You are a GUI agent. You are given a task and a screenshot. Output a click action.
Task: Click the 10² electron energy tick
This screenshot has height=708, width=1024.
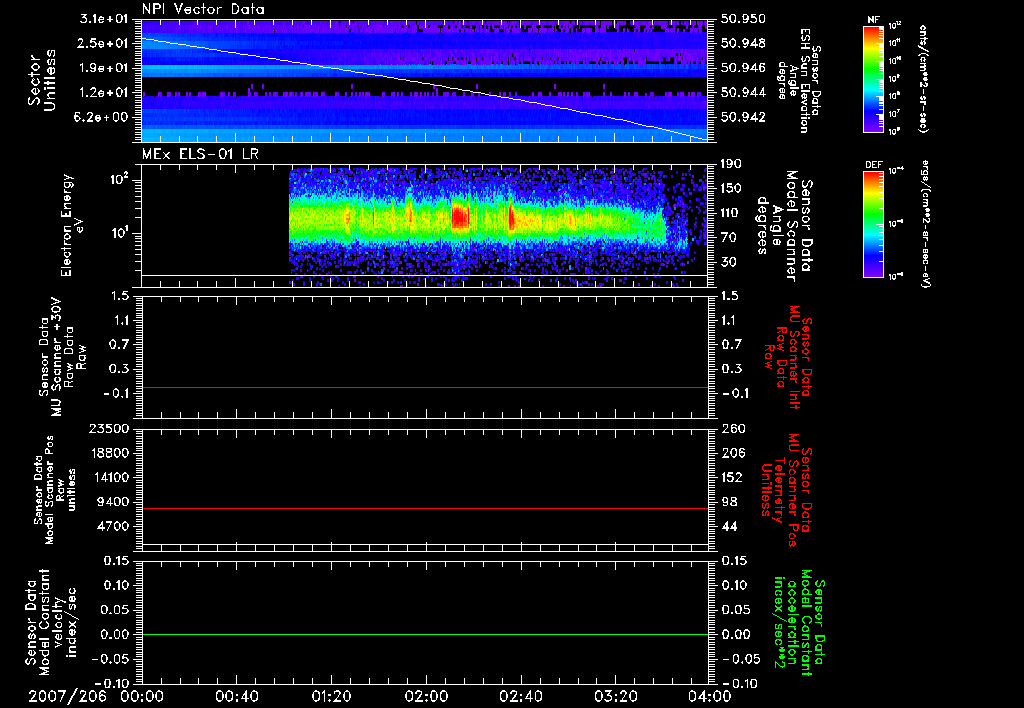point(118,178)
